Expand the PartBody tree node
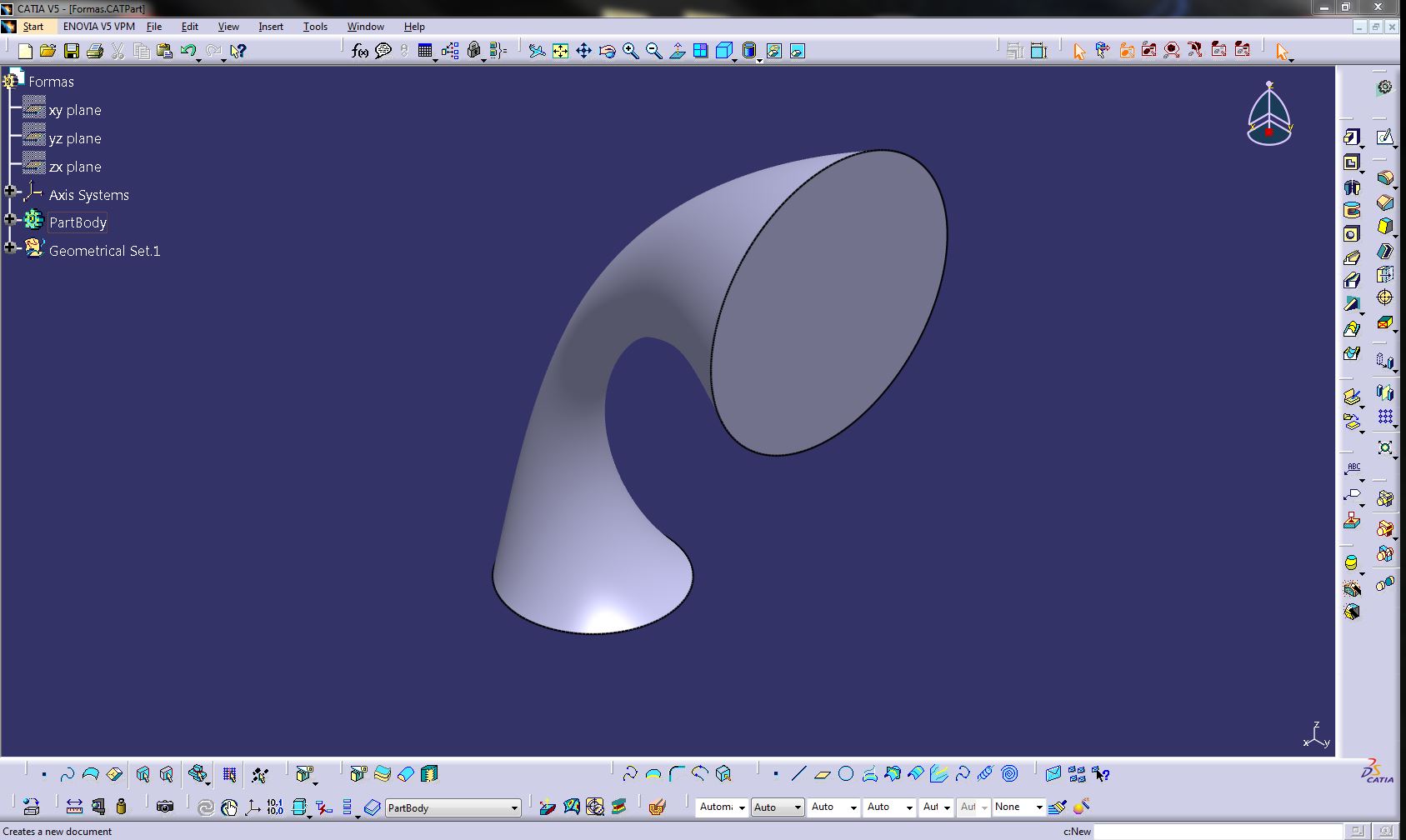Image resolution: width=1406 pixels, height=840 pixels. click(x=10, y=219)
